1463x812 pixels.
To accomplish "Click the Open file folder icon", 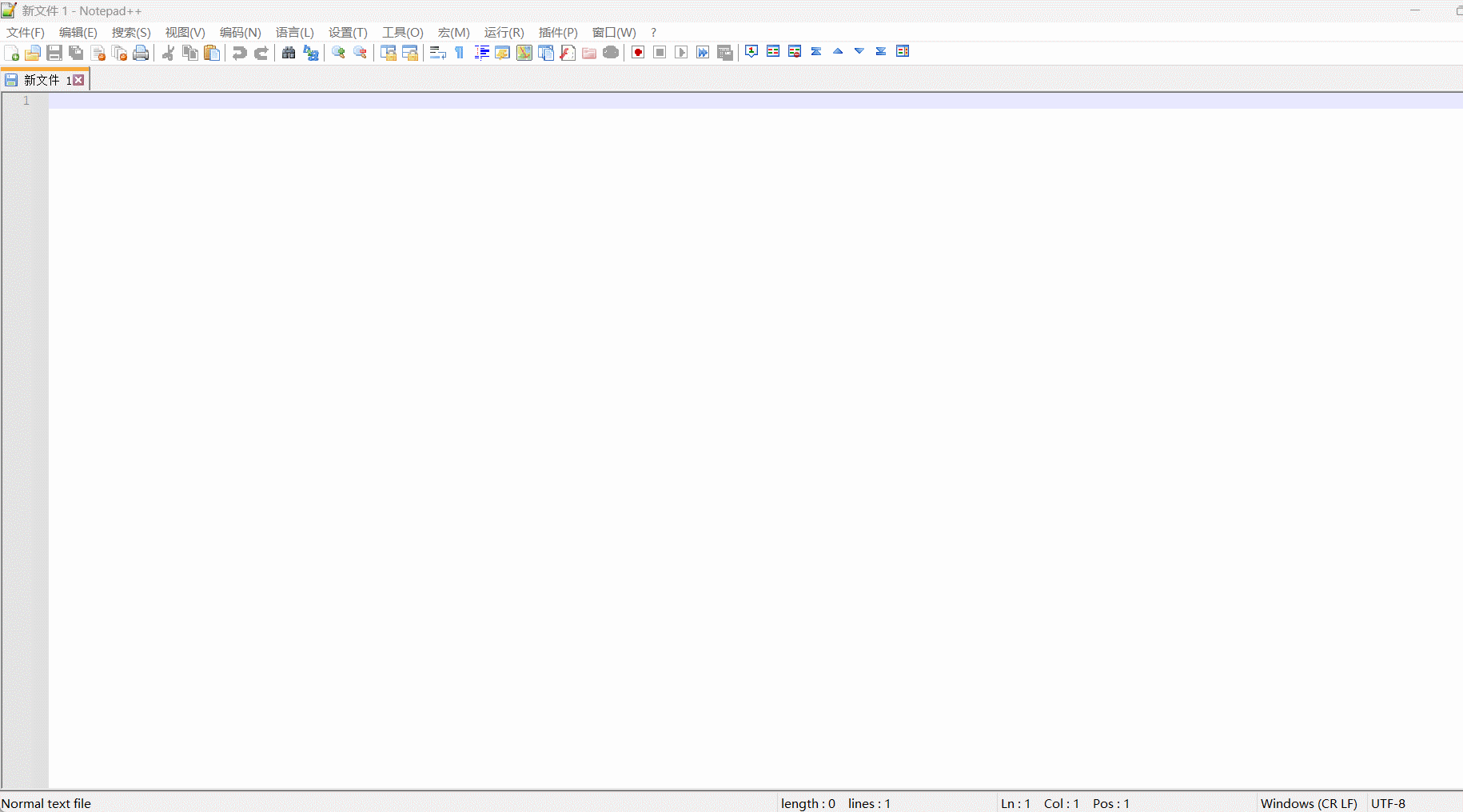I will point(33,53).
